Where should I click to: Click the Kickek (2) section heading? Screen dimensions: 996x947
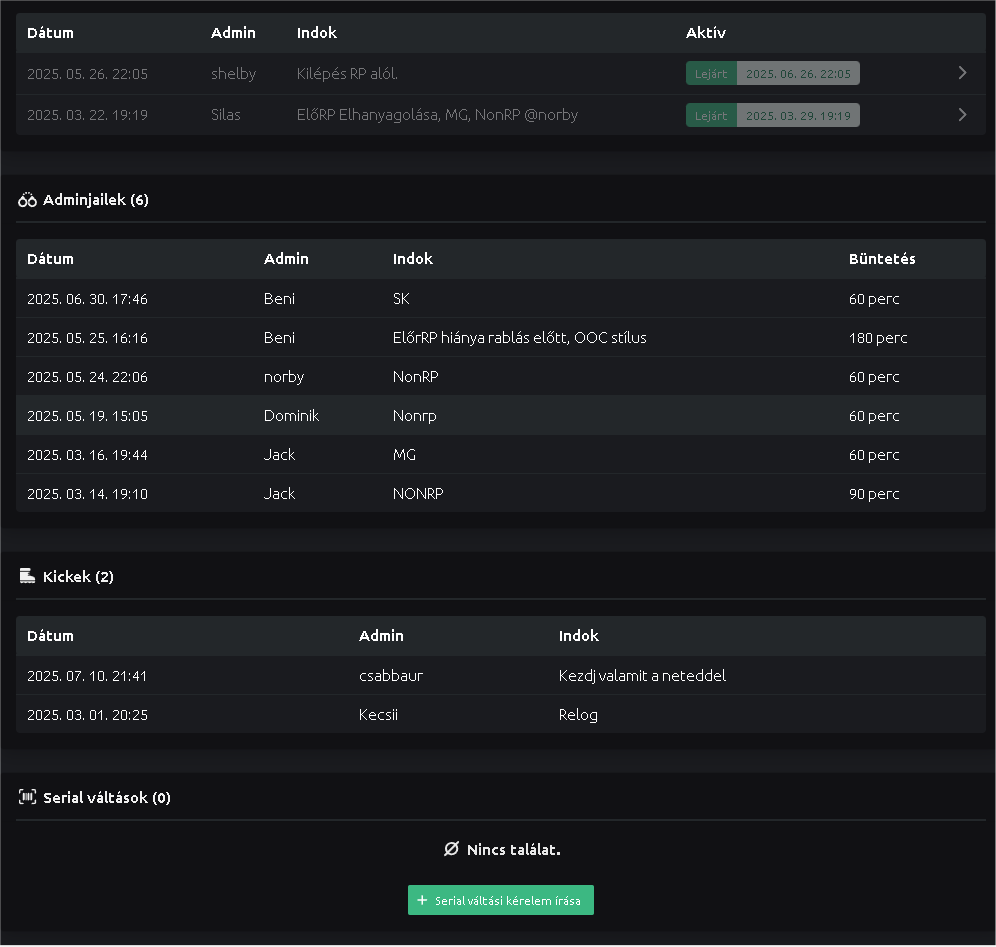(x=78, y=577)
